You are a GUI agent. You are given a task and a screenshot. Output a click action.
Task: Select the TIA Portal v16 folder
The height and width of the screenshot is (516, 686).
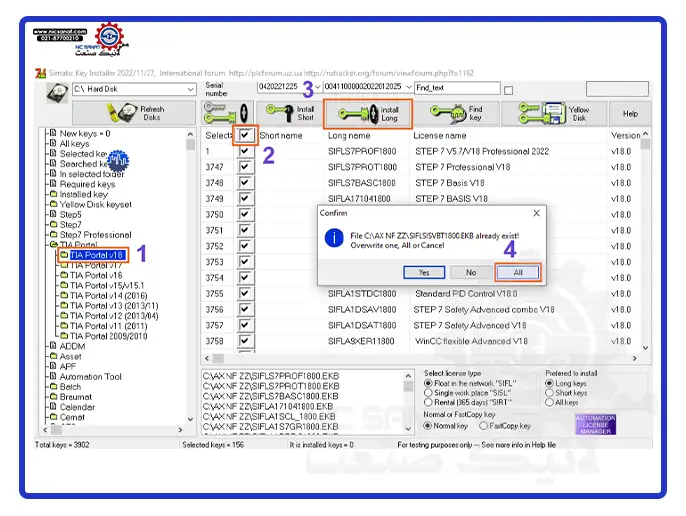96,275
